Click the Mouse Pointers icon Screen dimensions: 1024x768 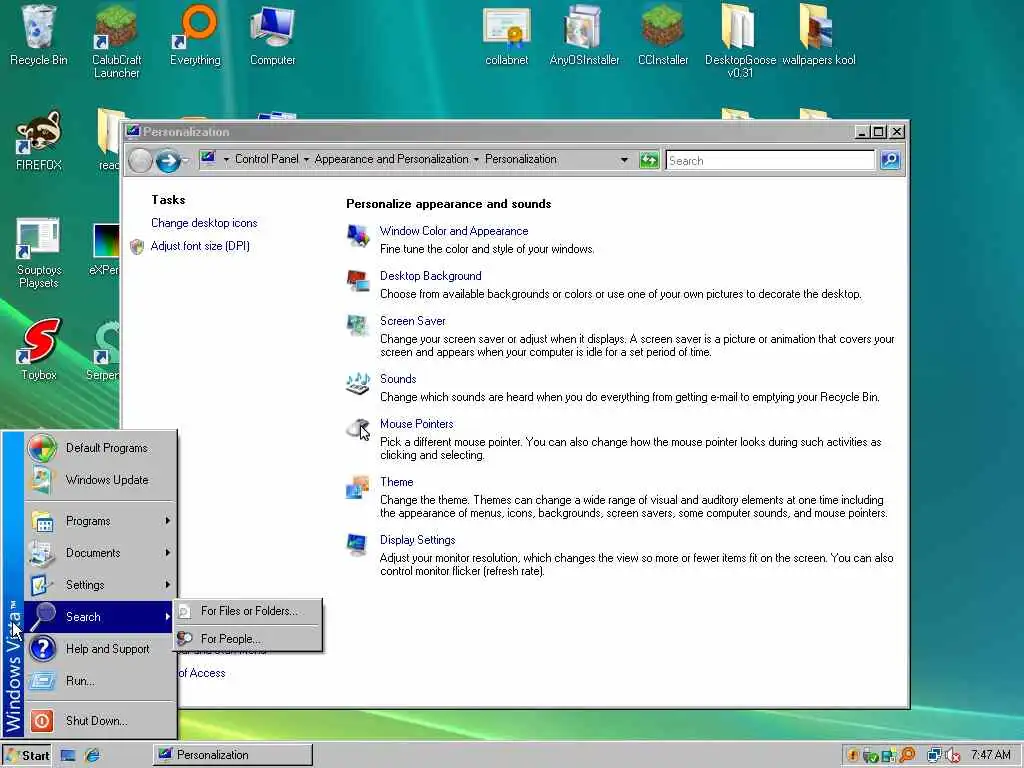(358, 429)
